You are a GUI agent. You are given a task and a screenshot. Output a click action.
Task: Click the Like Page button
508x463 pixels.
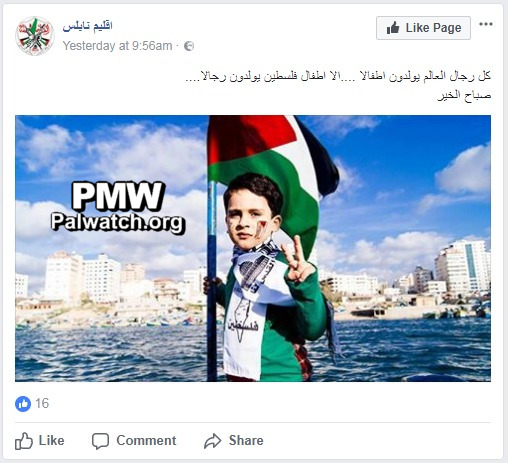pyautogui.click(x=423, y=28)
